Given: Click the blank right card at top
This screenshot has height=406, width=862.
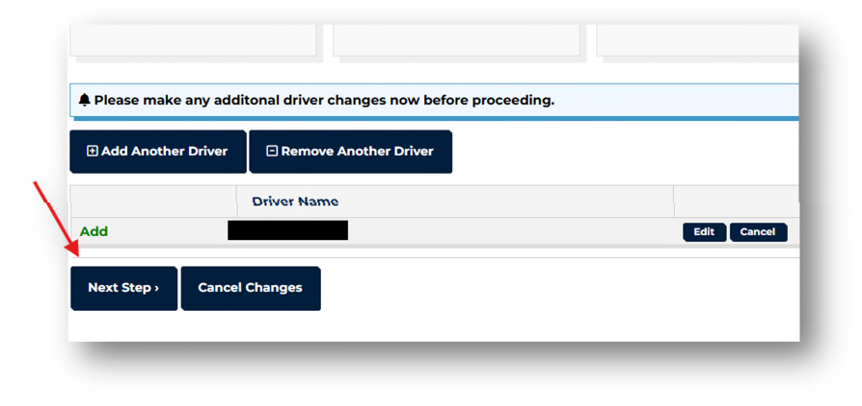Looking at the screenshot, I should (x=698, y=40).
